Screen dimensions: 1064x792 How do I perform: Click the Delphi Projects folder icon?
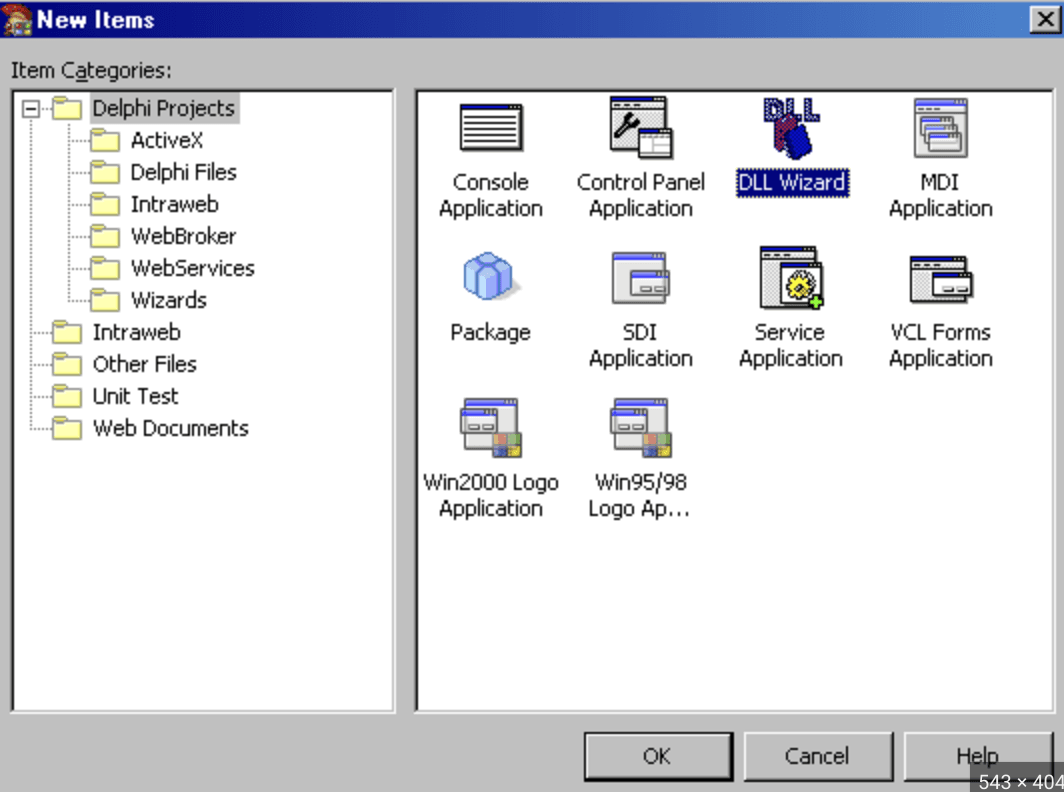[67, 108]
